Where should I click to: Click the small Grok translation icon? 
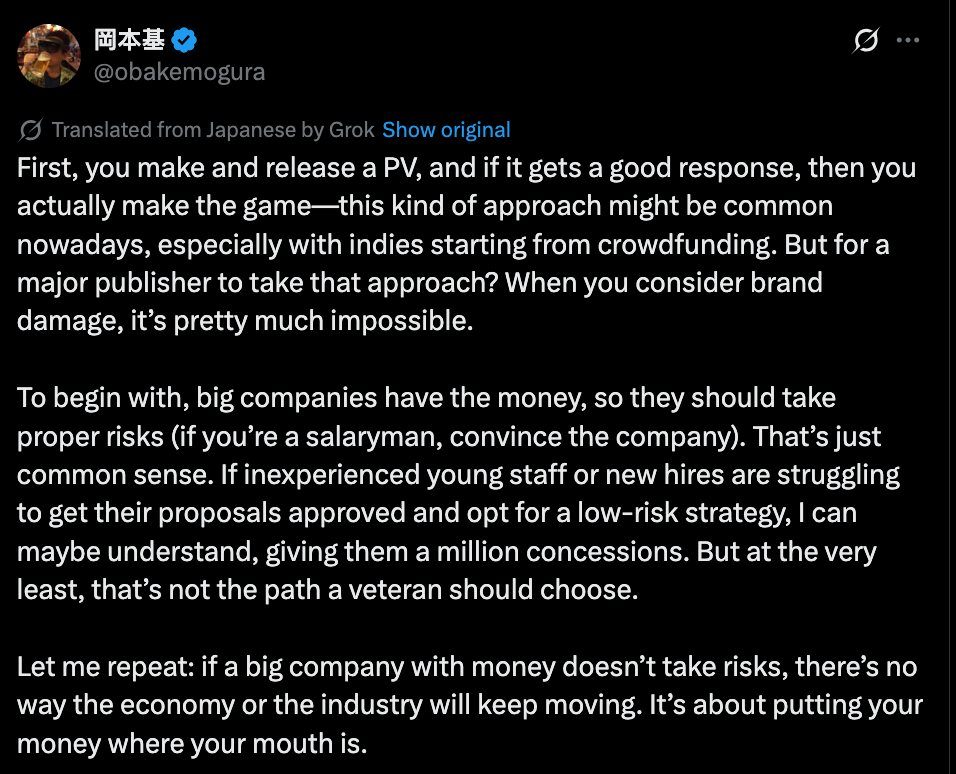pyautogui.click(x=31, y=130)
